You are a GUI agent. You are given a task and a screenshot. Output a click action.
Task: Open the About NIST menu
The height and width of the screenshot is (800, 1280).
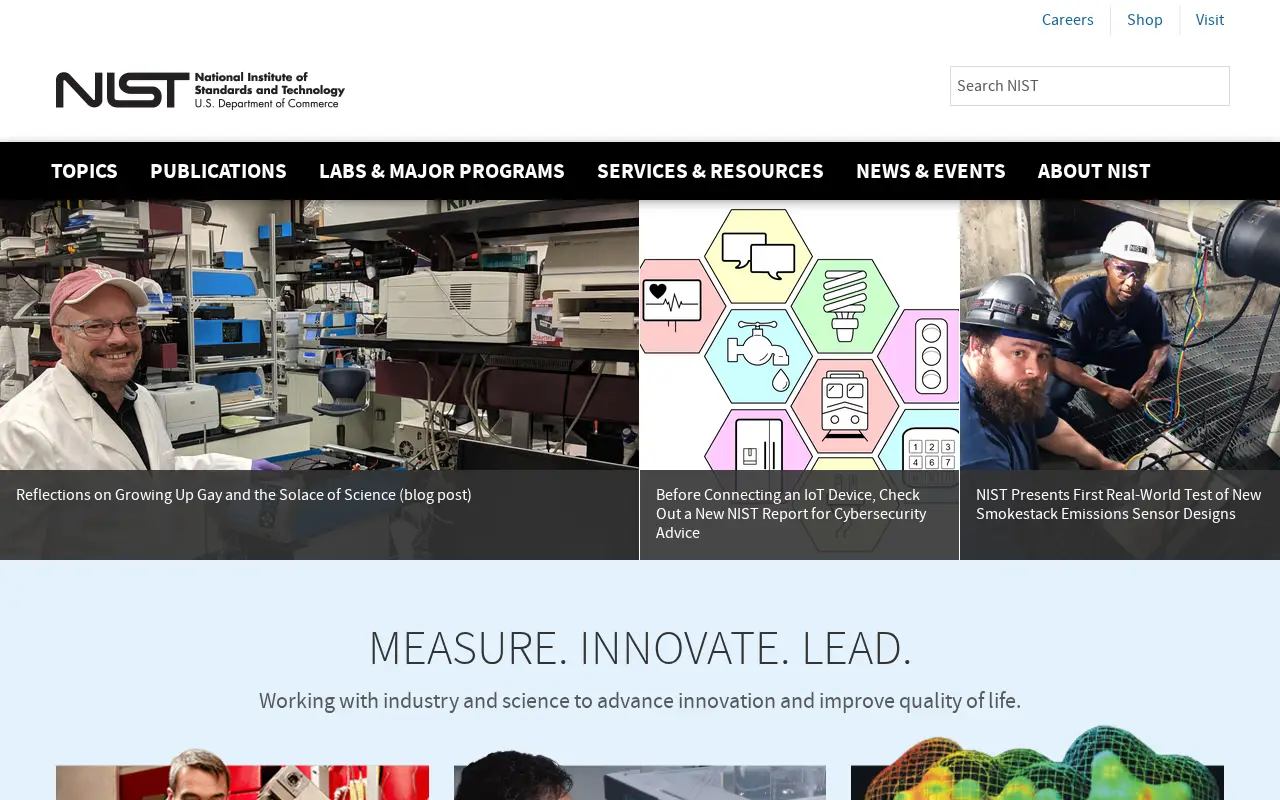1094,171
